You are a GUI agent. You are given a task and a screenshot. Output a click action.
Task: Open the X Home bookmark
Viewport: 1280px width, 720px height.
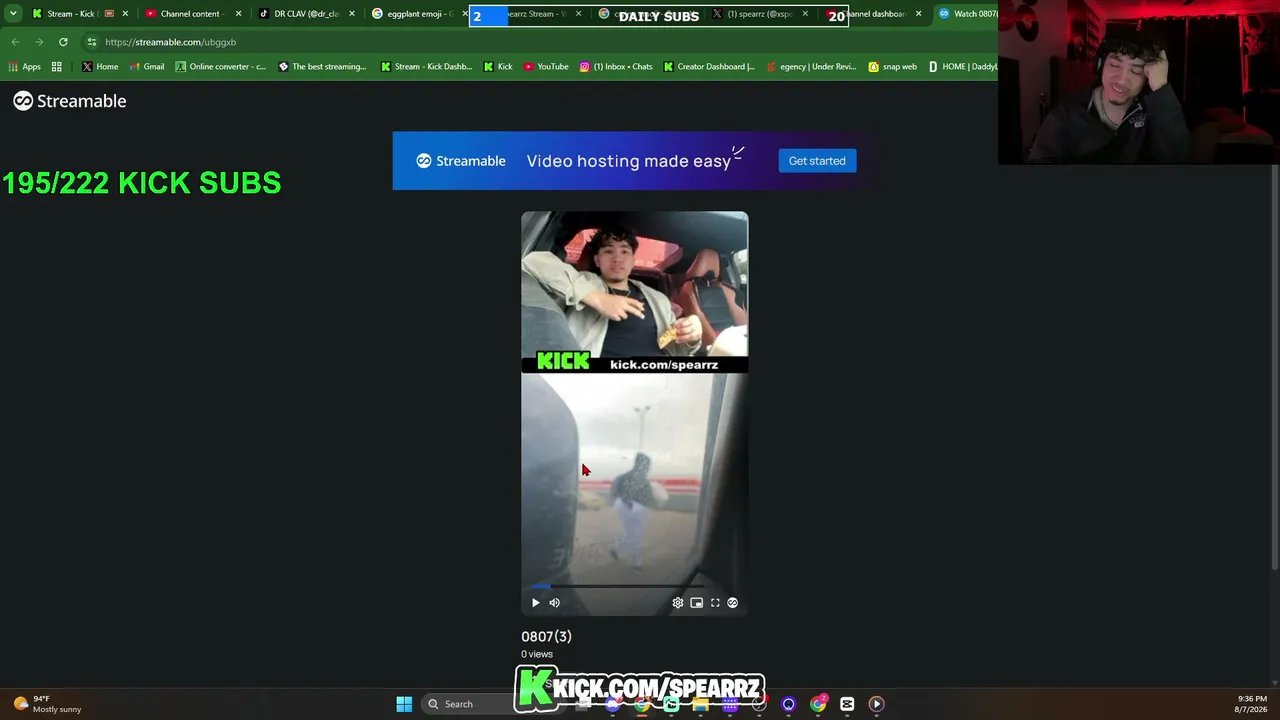(x=100, y=67)
